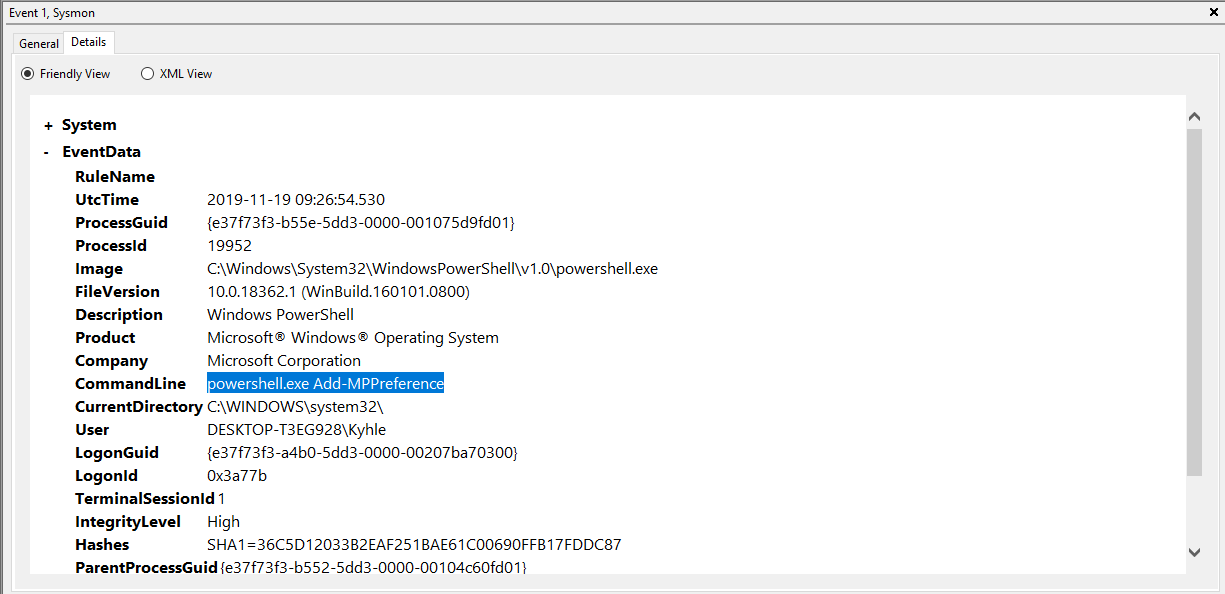Click the vertical scrollbar thumb
Screen dimensions: 1225x594
coord(1194,300)
